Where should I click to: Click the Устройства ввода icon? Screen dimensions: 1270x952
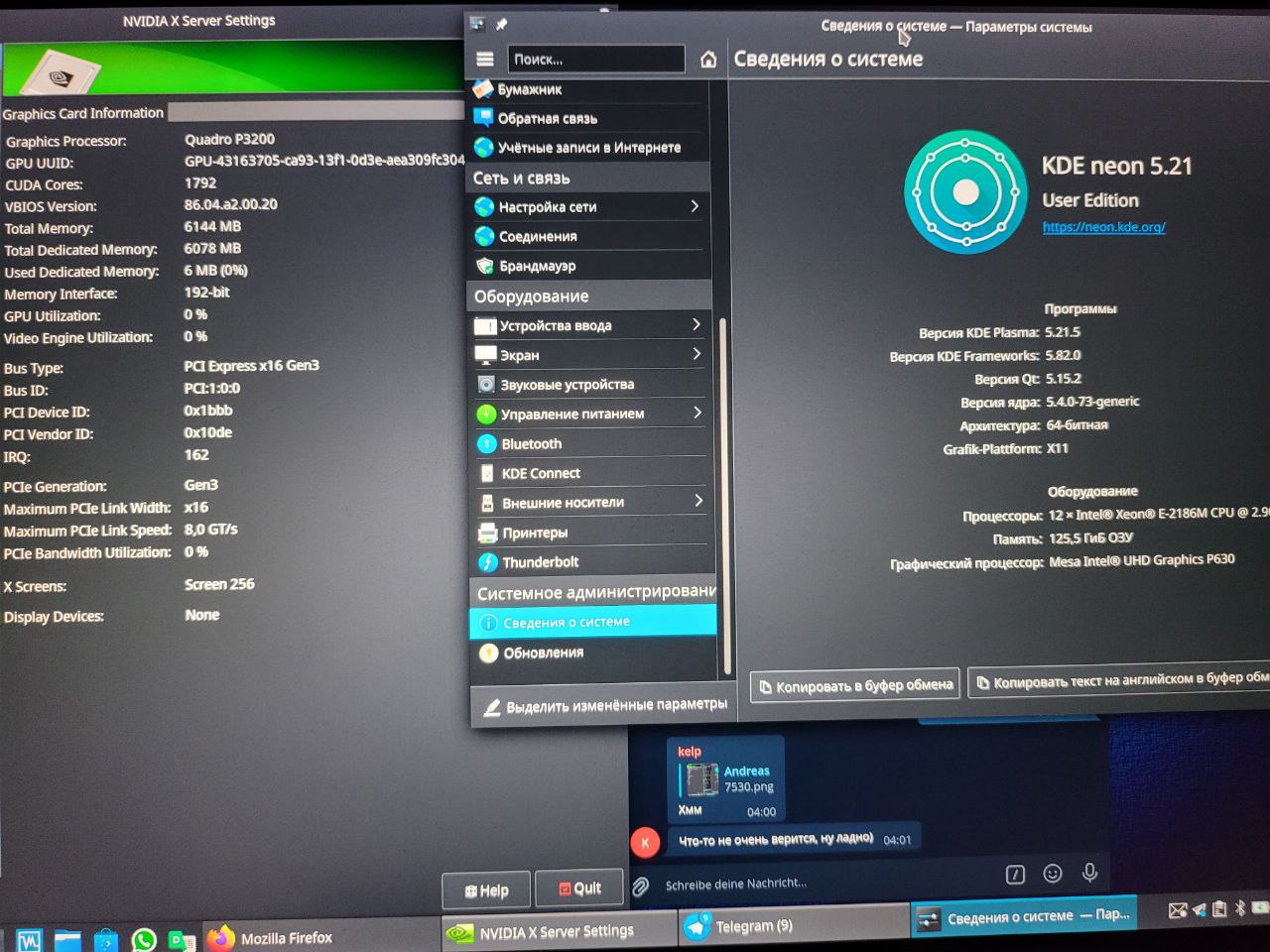pos(485,325)
